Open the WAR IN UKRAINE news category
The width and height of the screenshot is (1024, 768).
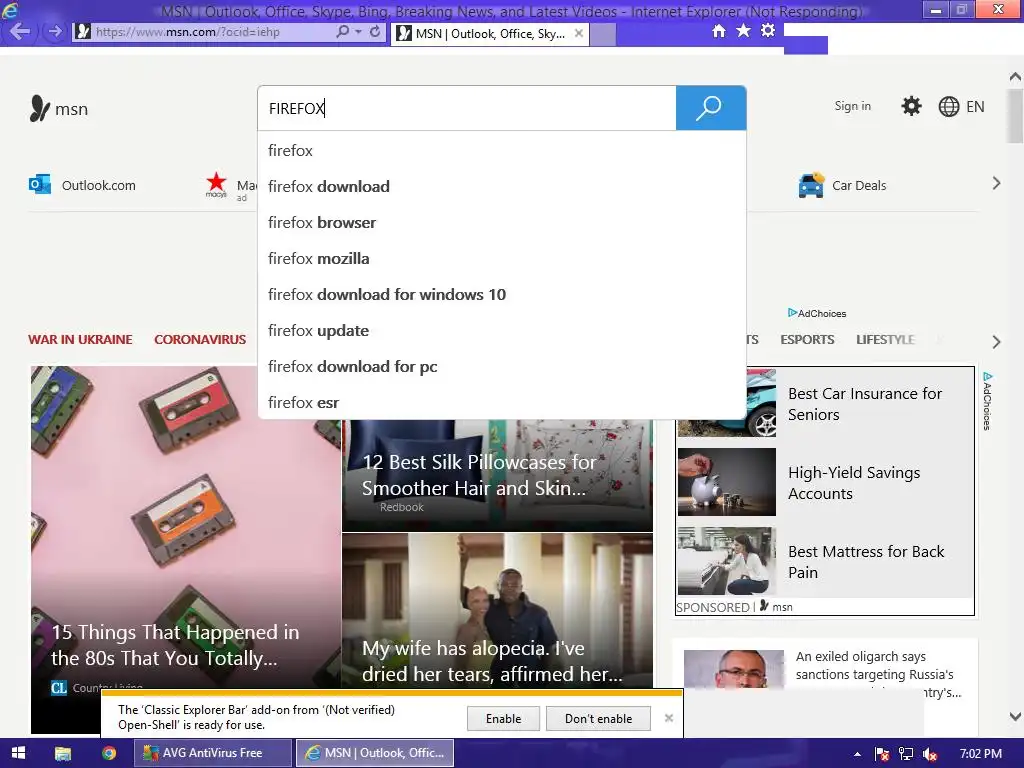(x=80, y=340)
